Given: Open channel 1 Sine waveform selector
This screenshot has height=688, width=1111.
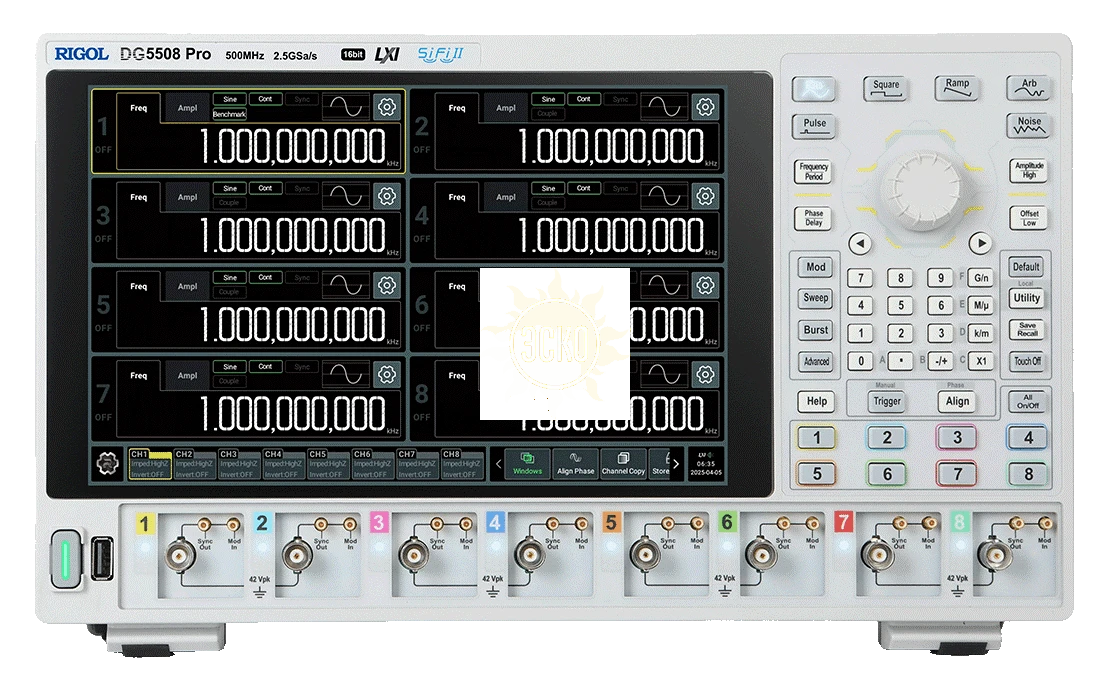Looking at the screenshot, I should coord(230,99).
